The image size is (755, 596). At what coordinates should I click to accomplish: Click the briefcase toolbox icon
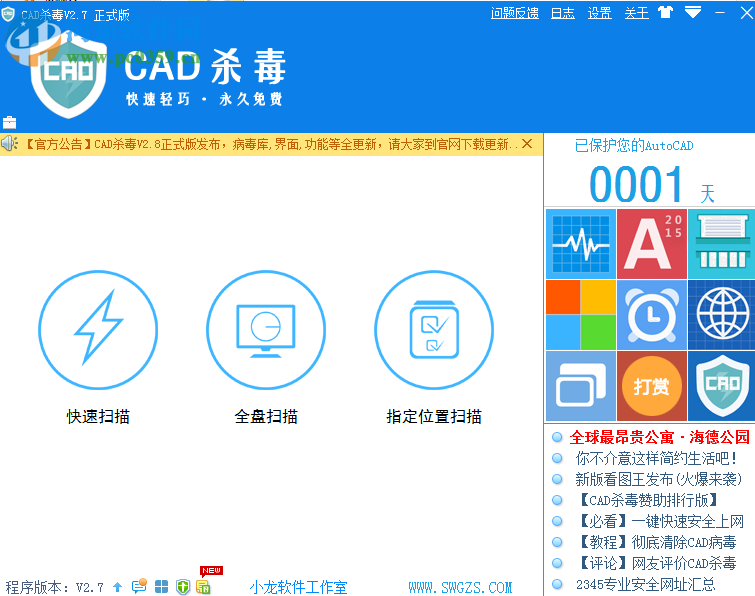(x=9, y=122)
